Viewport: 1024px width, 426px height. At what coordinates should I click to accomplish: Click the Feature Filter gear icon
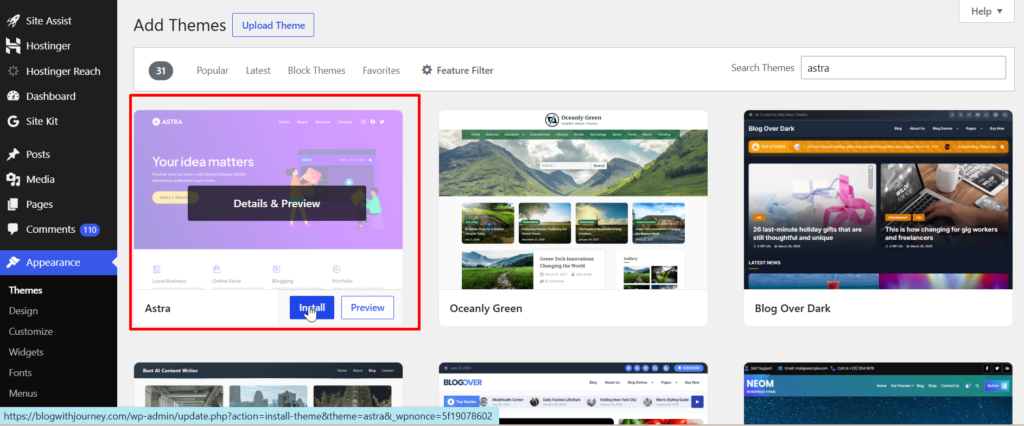(426, 70)
